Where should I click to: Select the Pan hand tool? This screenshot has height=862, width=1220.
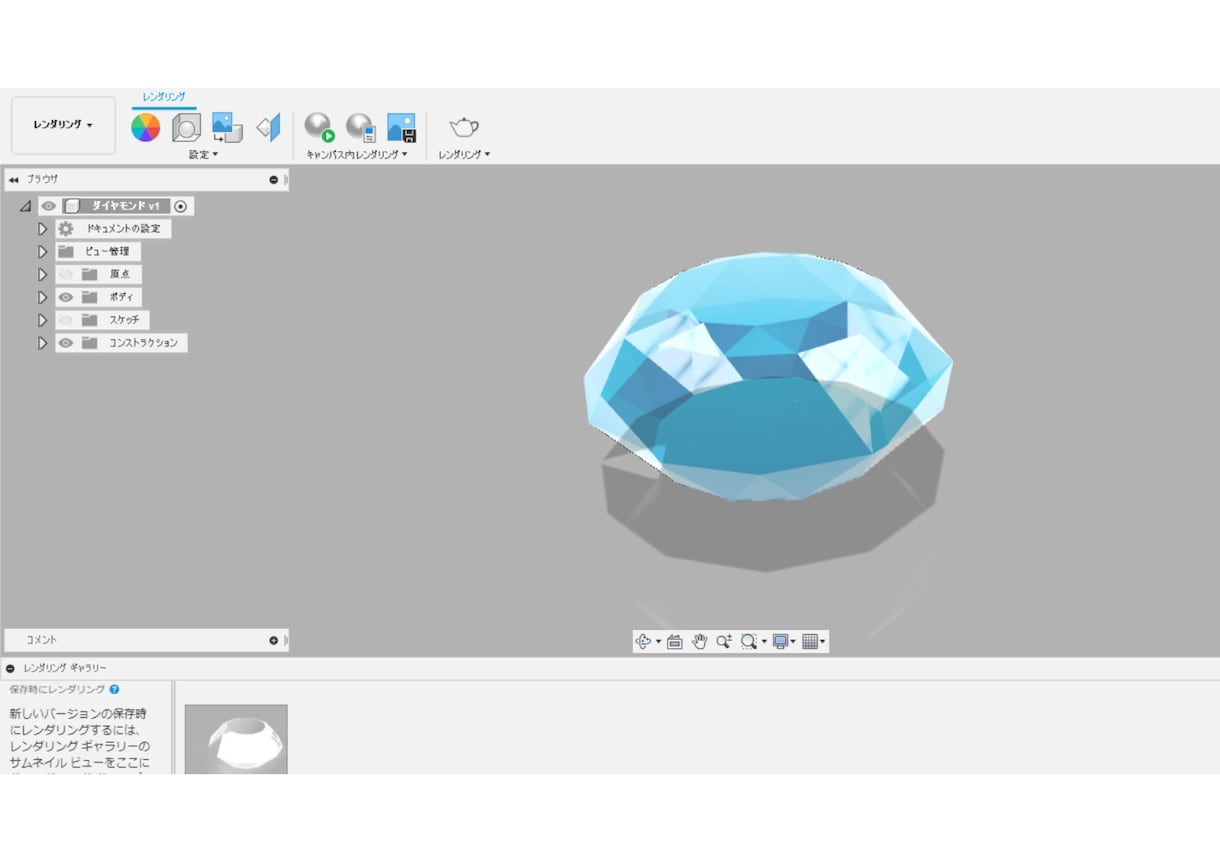[699, 641]
